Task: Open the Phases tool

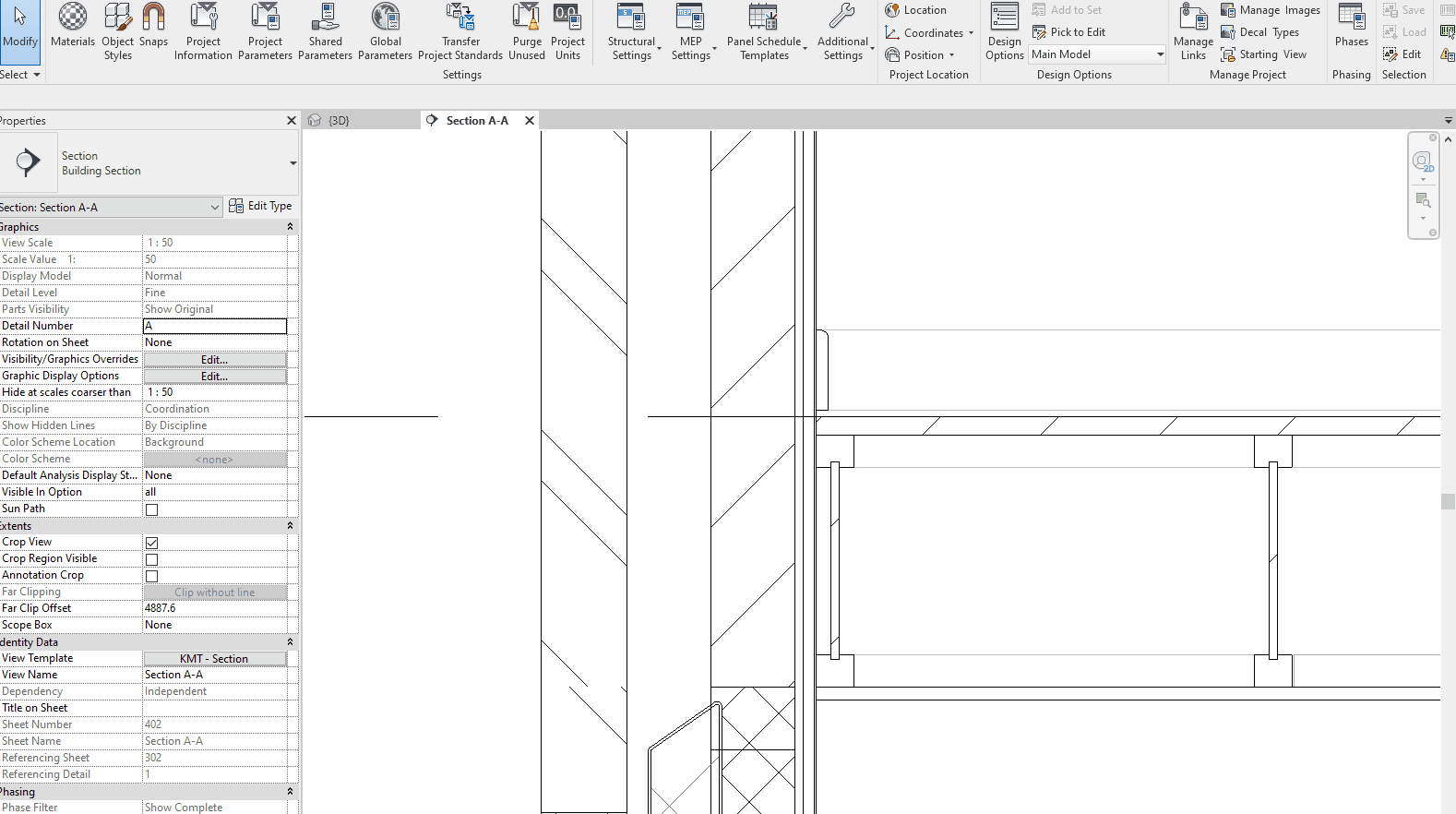Action: coord(1351,26)
